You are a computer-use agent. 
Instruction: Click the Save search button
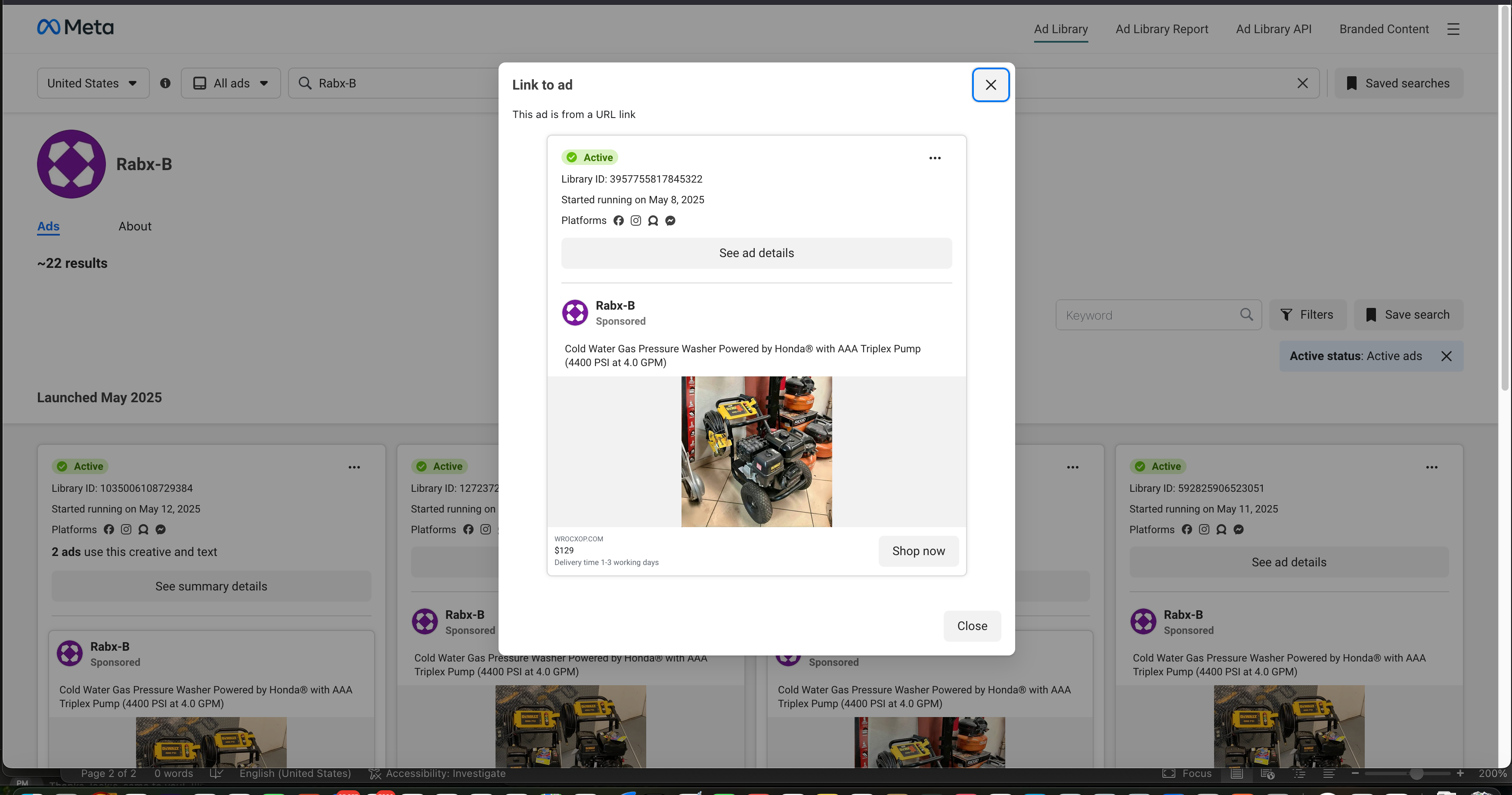tap(1408, 315)
